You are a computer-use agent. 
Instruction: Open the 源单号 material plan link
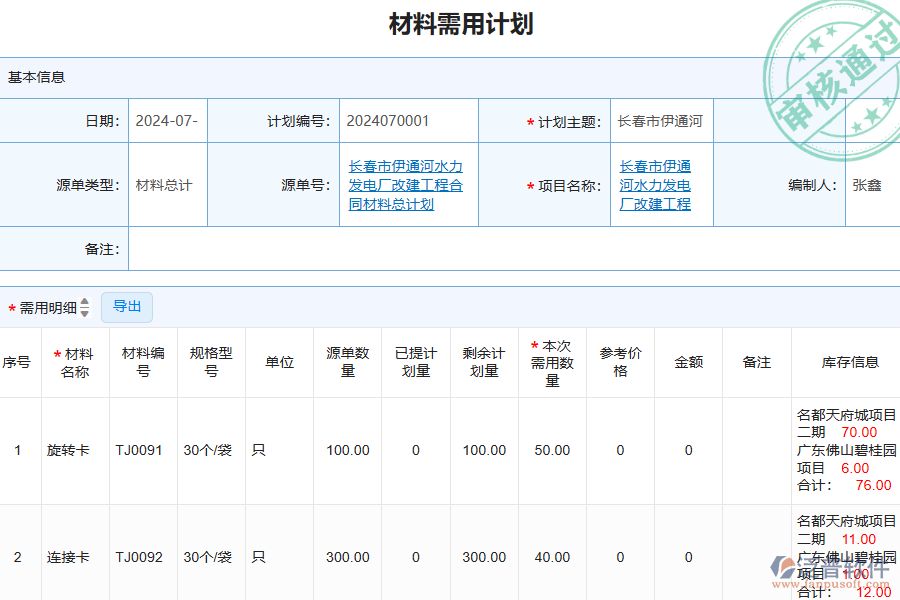coord(410,184)
